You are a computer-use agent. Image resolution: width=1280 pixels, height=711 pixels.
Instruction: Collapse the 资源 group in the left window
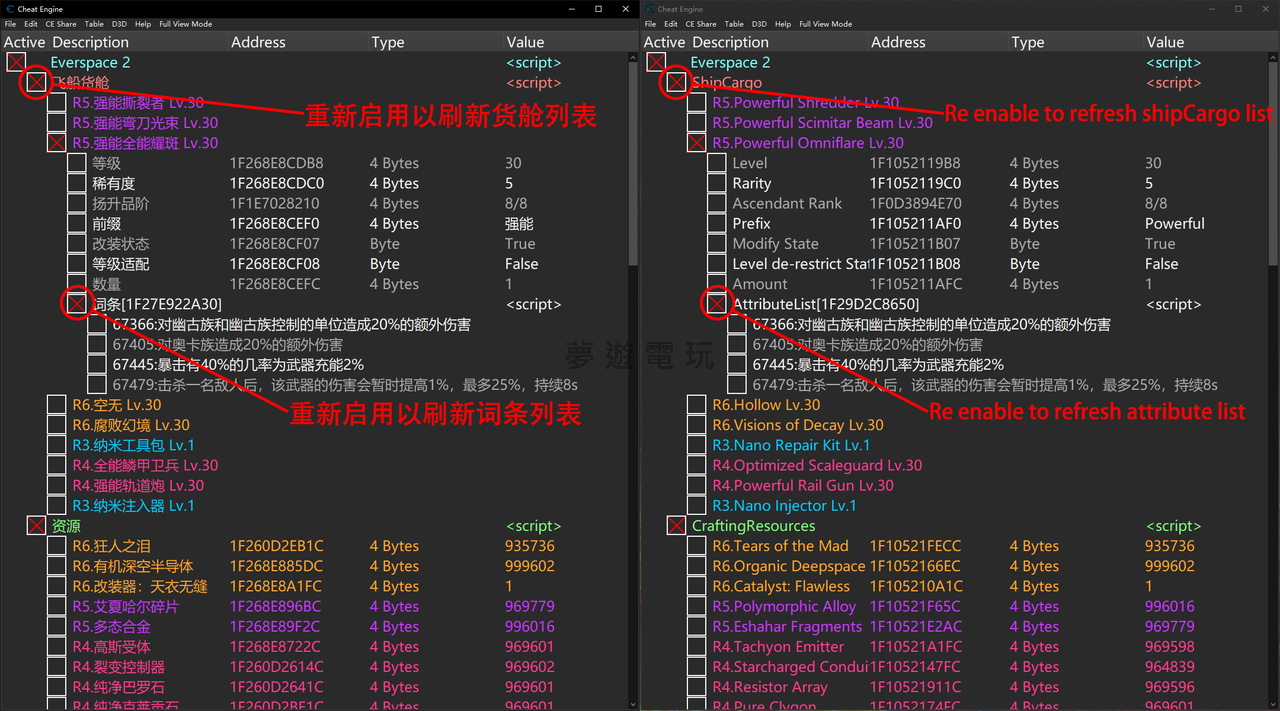tap(36, 526)
